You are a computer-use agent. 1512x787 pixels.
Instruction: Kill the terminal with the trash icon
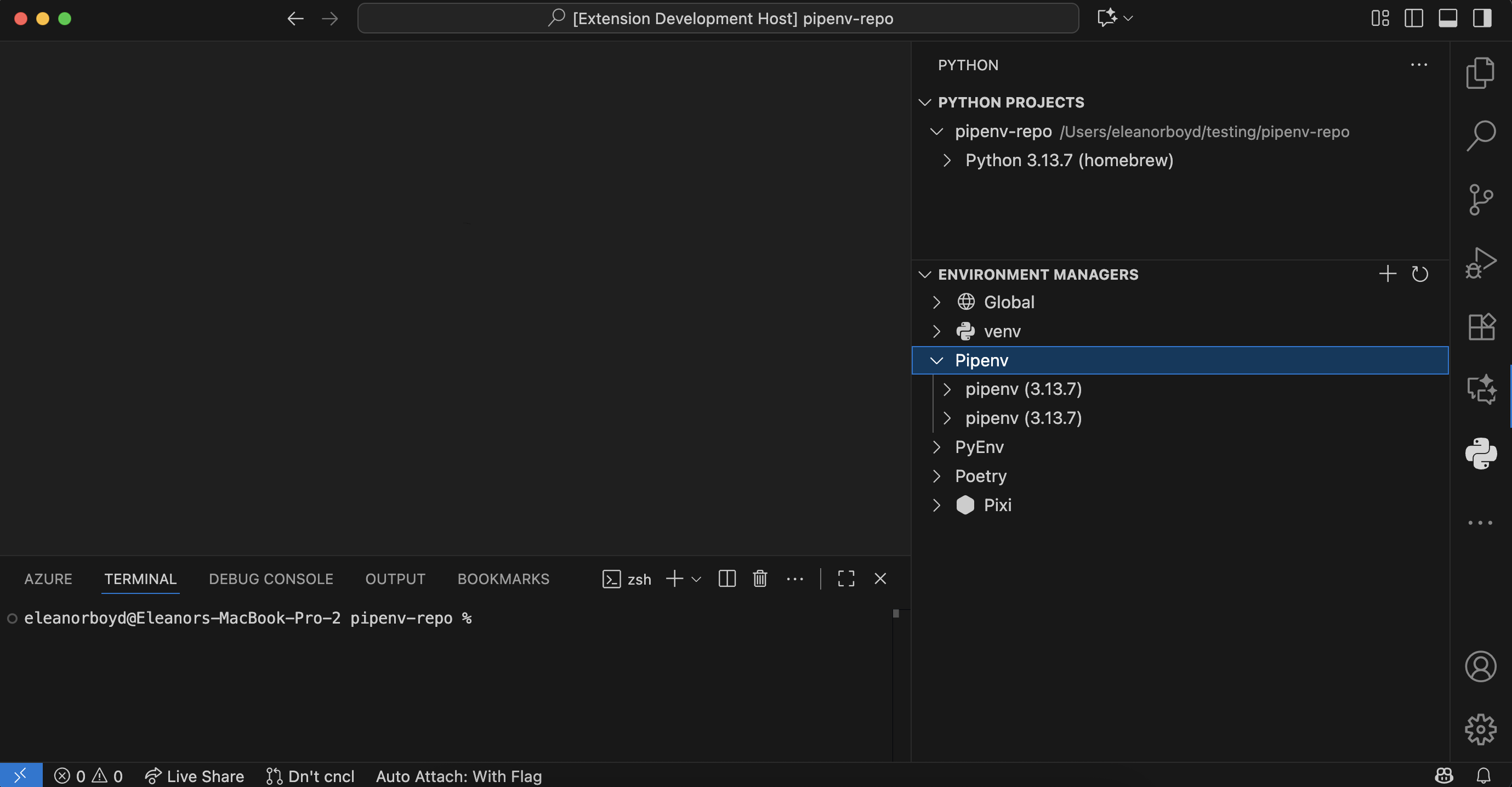(759, 579)
